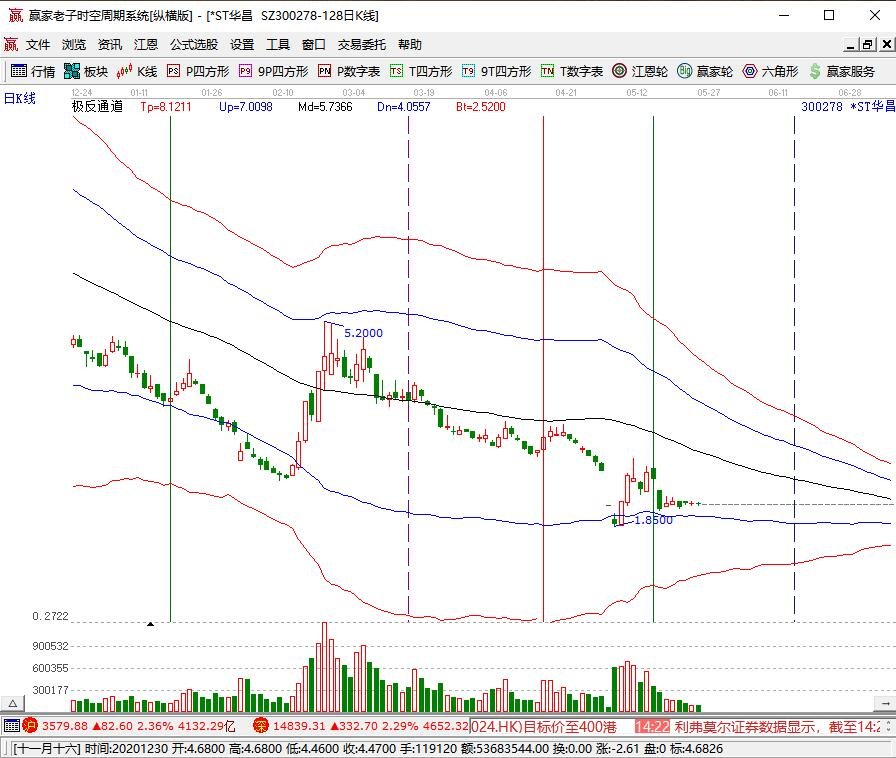Click the 深 Shenzhen index badge

[261, 726]
